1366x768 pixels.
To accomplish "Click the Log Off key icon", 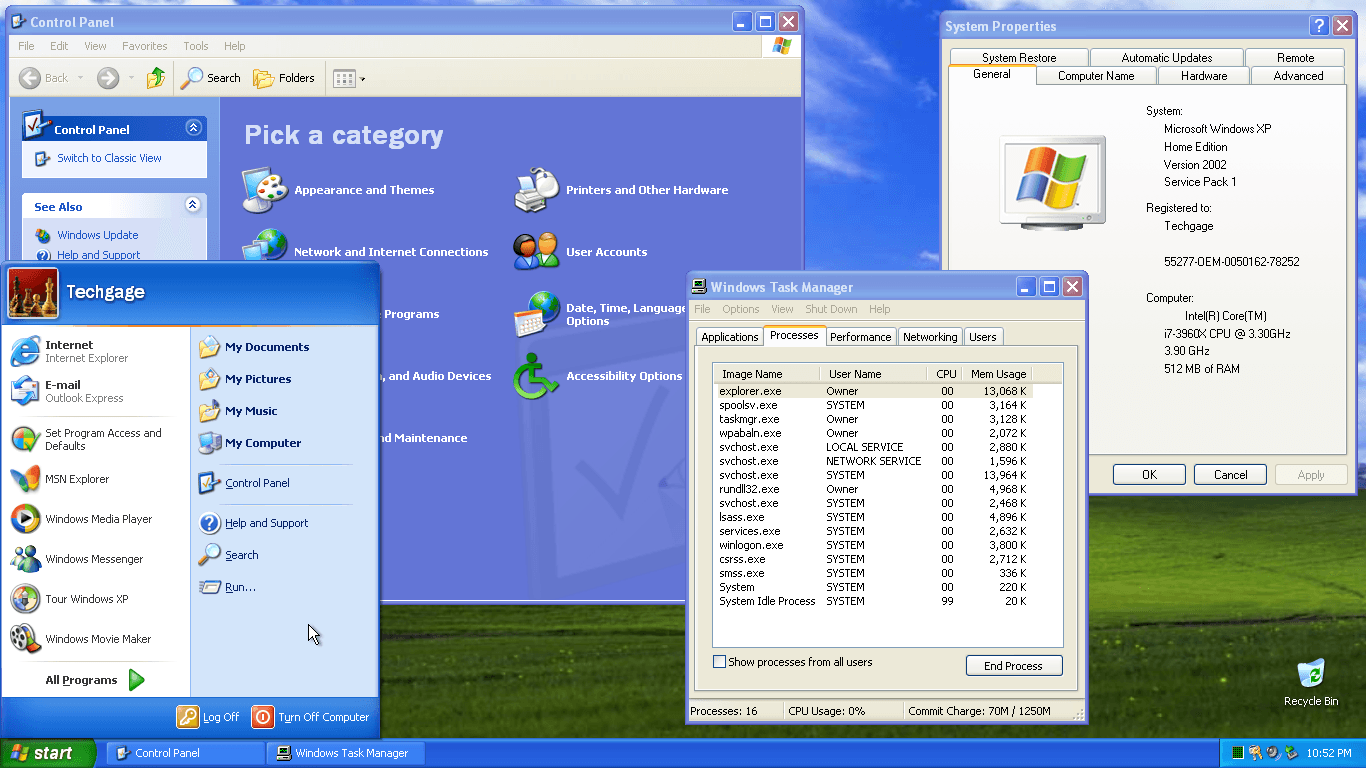I will (188, 717).
